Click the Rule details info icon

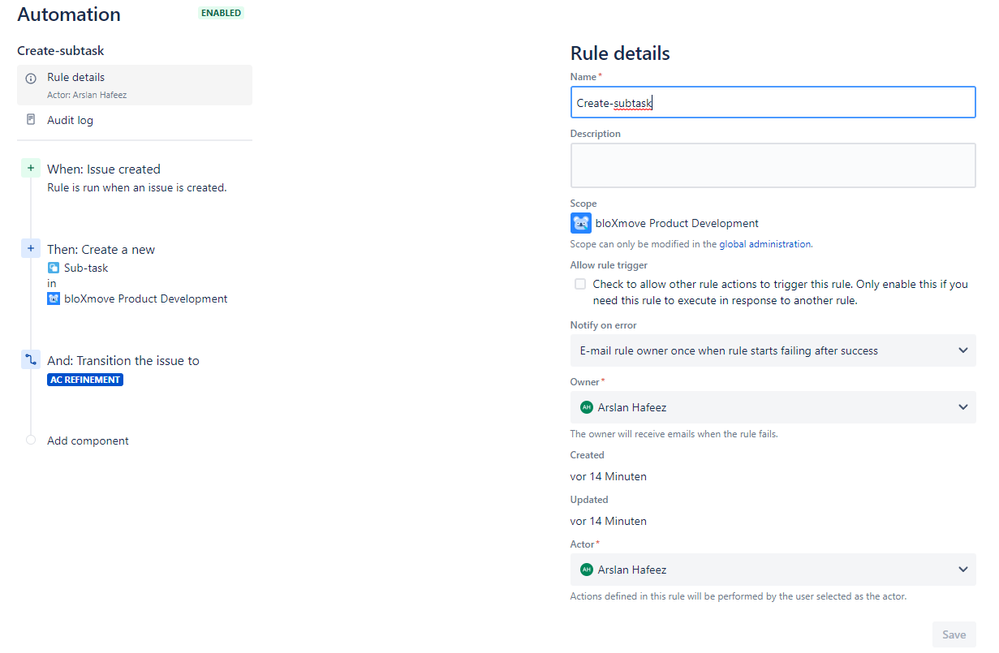(x=31, y=78)
